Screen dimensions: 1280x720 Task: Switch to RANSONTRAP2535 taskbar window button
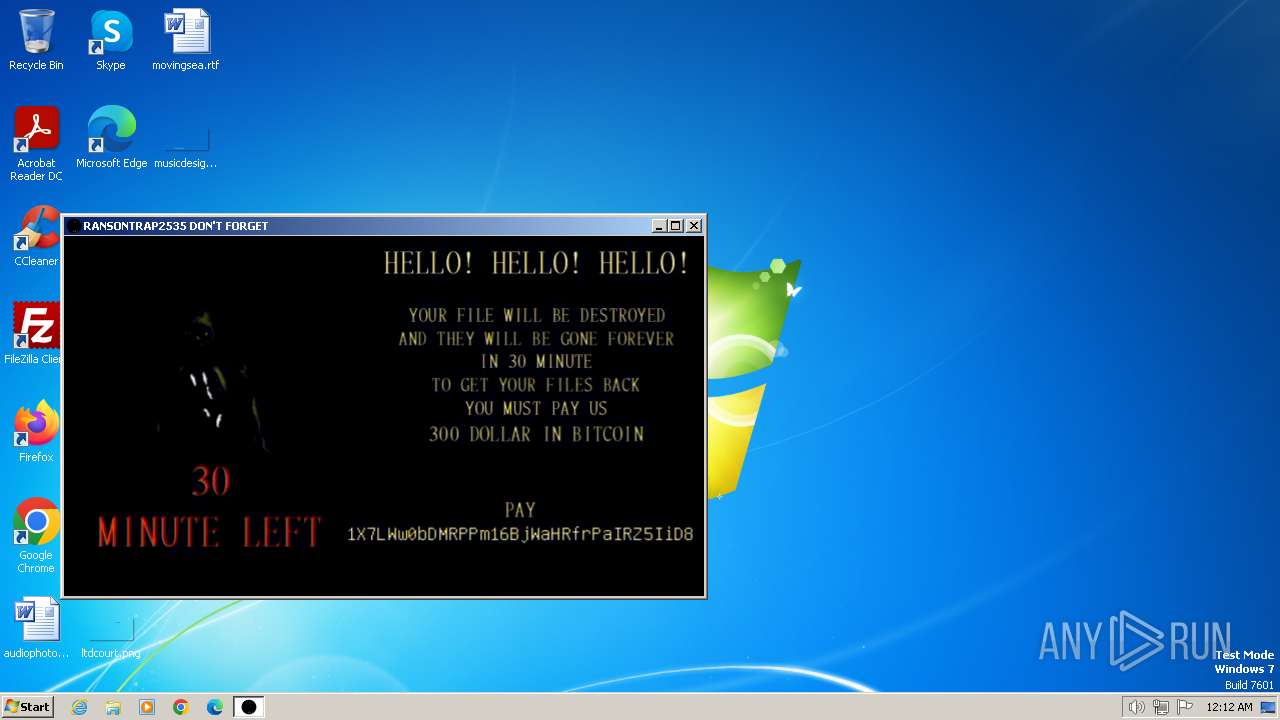tap(249, 707)
